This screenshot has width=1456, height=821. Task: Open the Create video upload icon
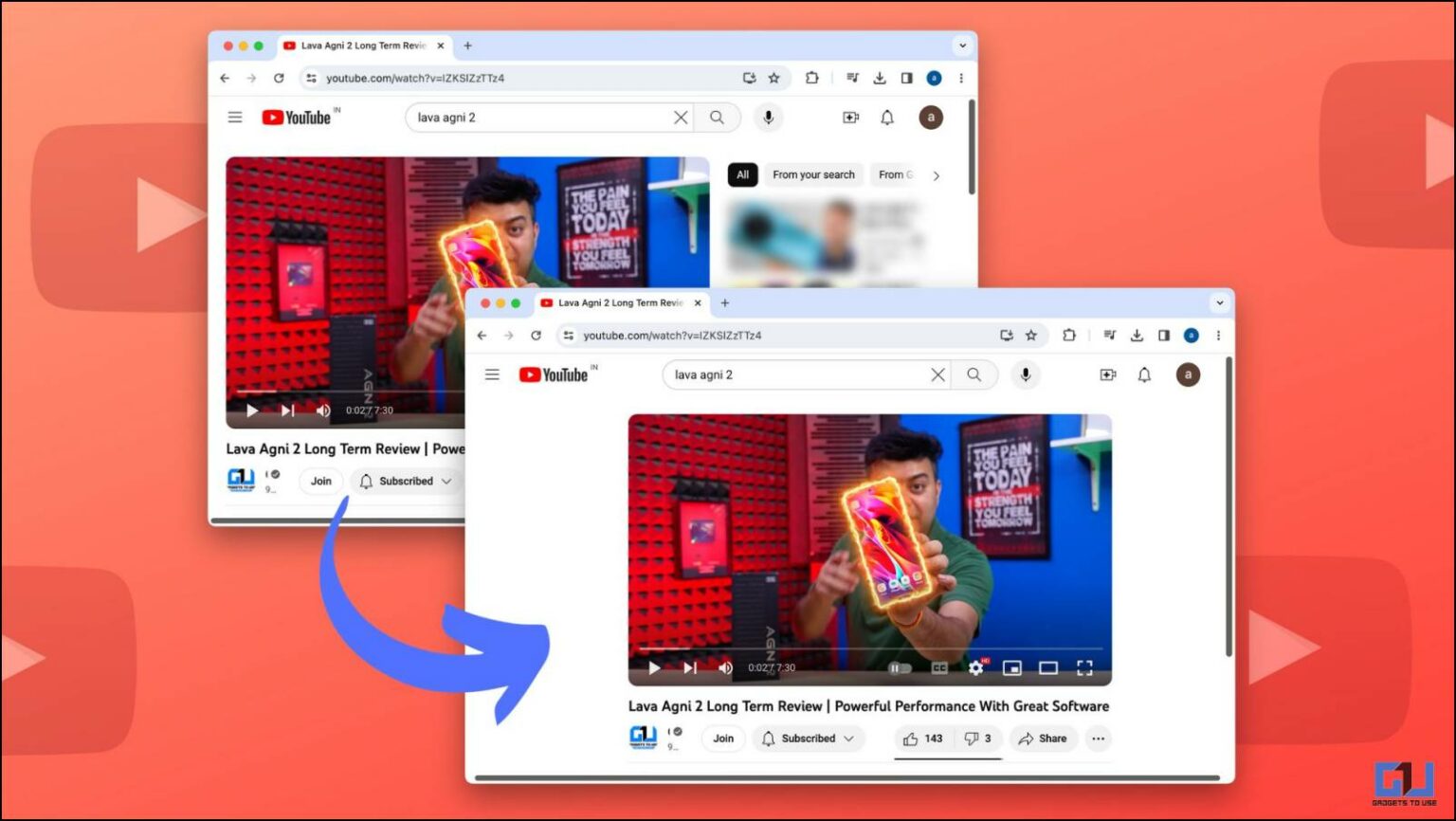1107,374
